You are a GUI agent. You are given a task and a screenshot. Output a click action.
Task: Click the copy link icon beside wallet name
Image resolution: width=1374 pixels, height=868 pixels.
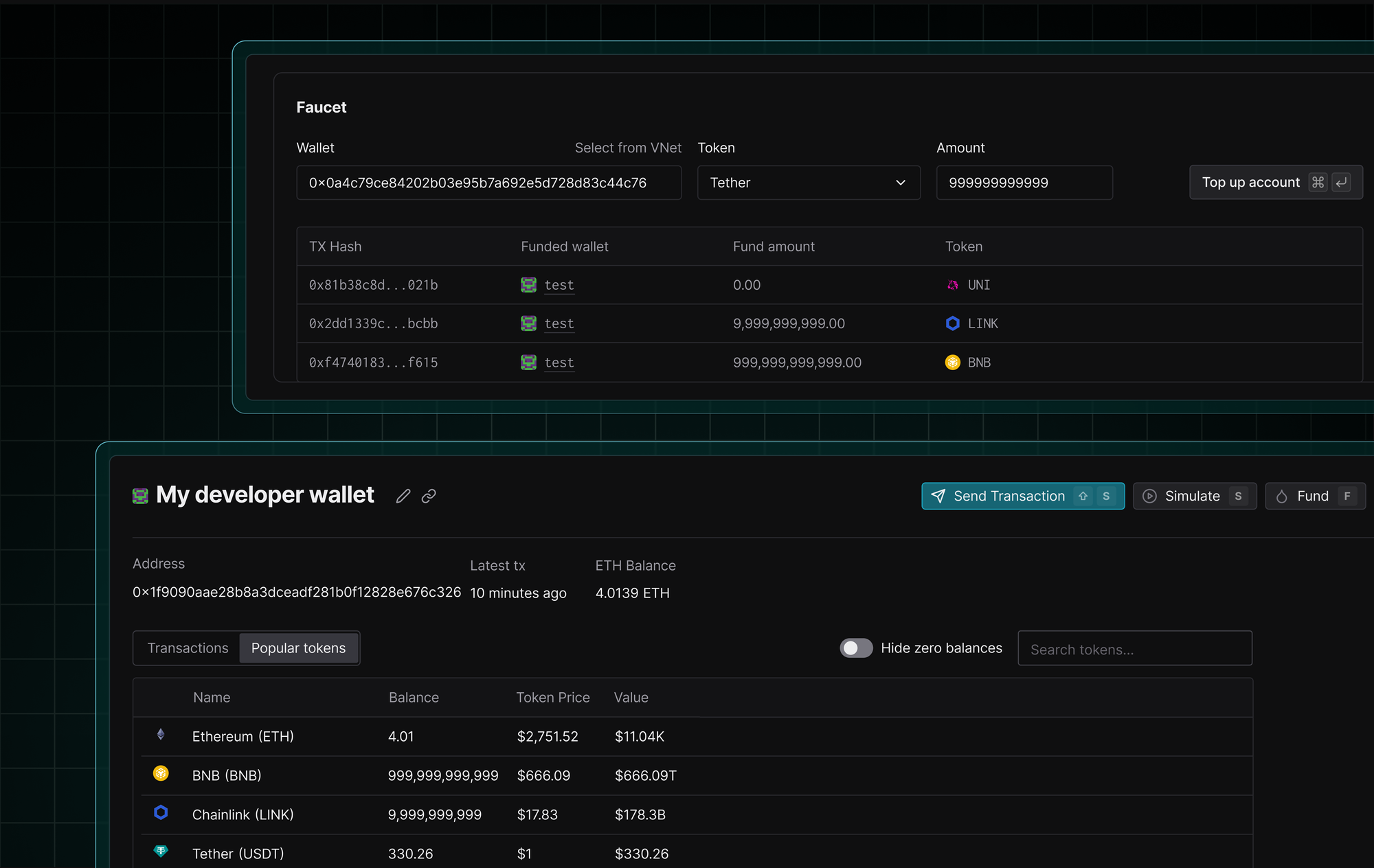(x=429, y=496)
